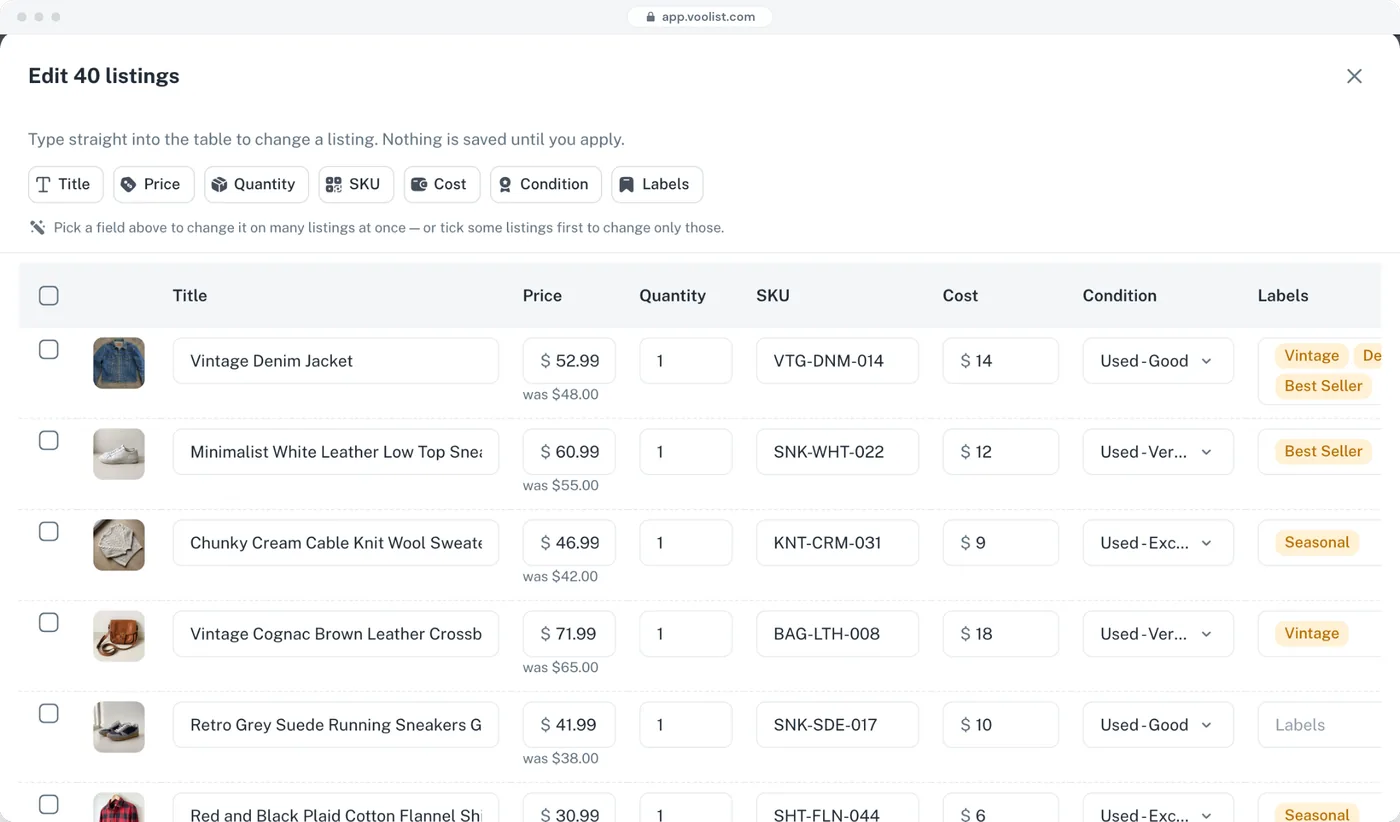Click the Seasonal label on KNT-CRM-031 row

tap(1317, 542)
